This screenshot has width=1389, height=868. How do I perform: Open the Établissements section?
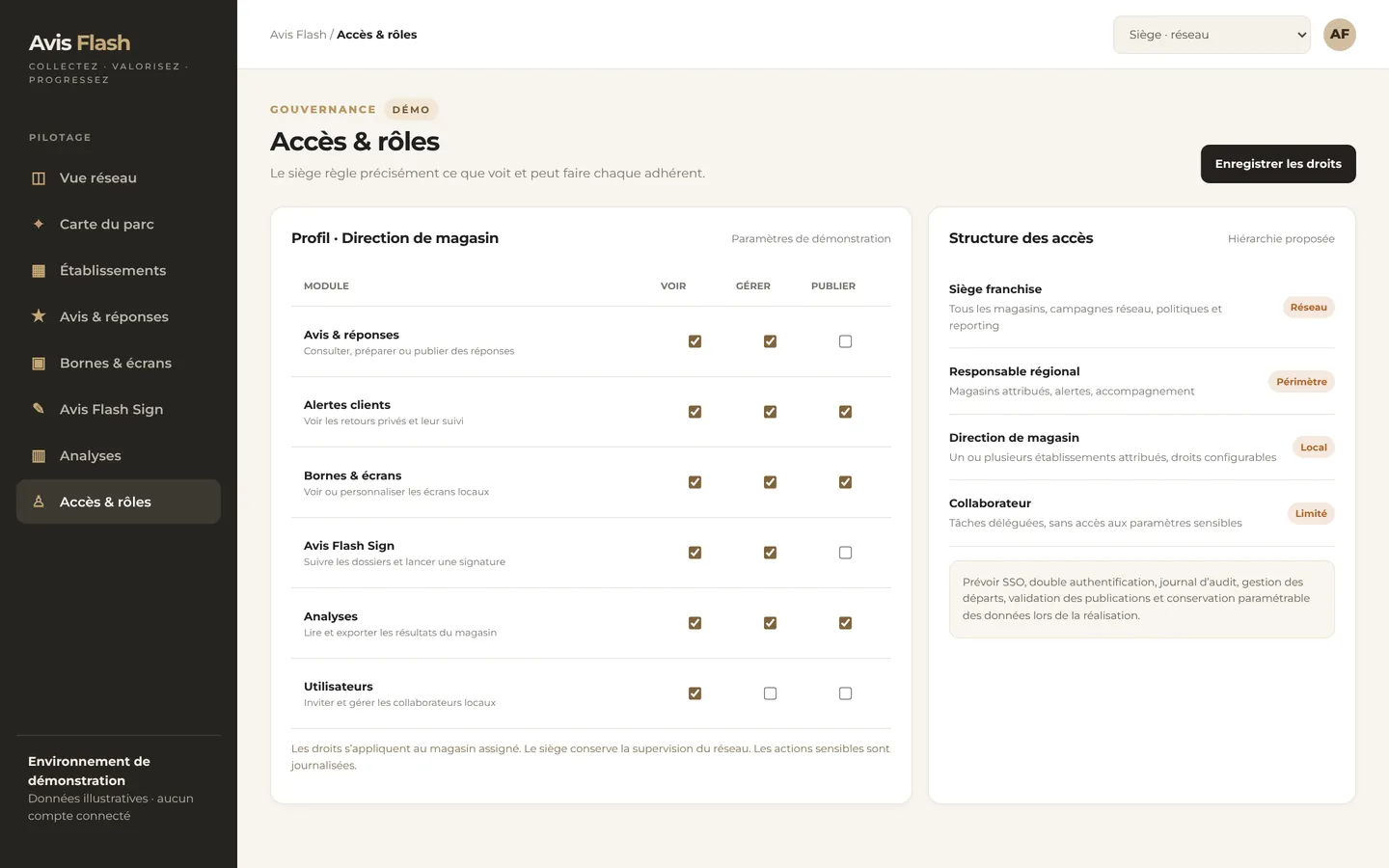[x=119, y=270]
